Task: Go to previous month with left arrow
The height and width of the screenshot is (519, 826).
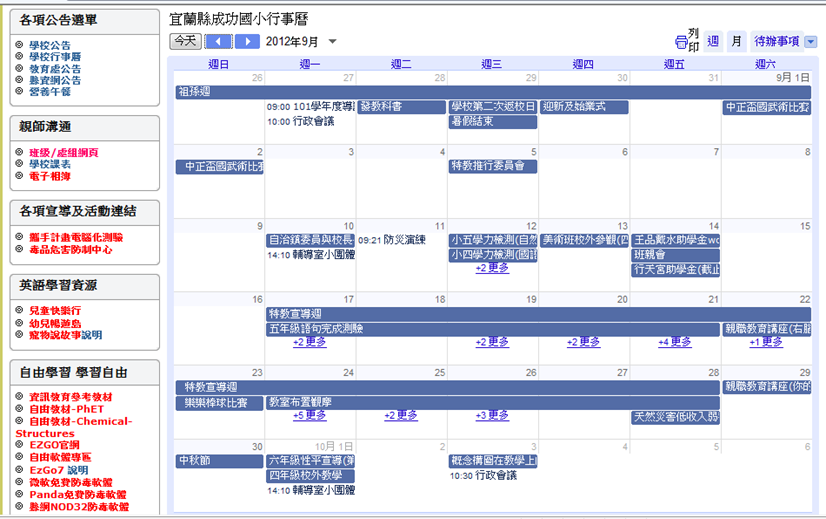Action: 219,42
